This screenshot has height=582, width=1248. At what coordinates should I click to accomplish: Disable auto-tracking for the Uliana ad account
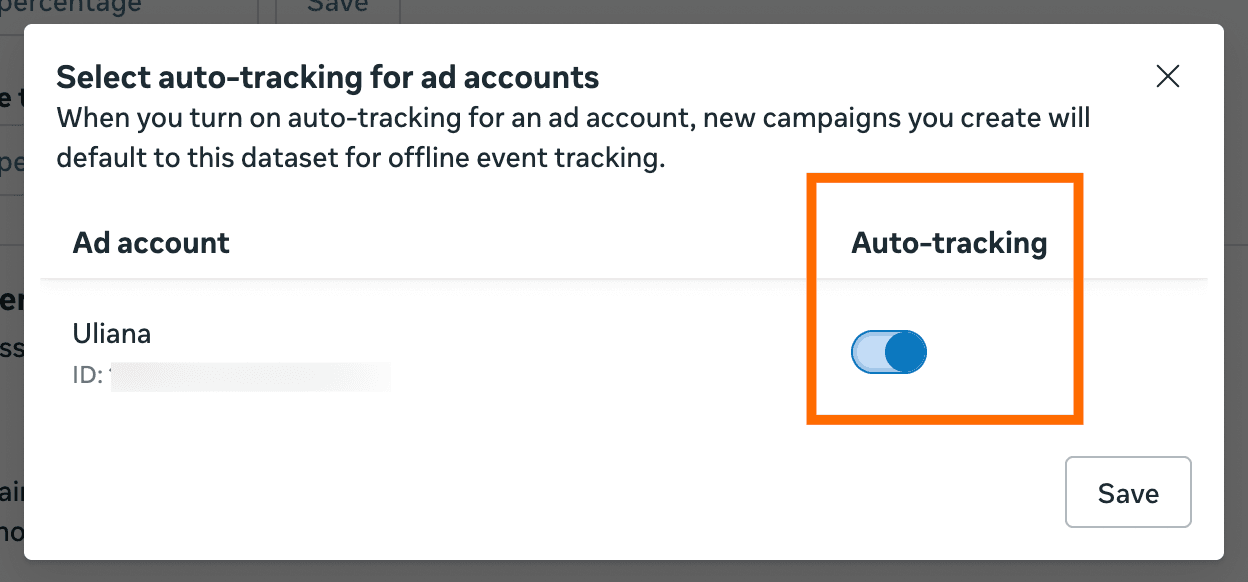click(x=888, y=352)
